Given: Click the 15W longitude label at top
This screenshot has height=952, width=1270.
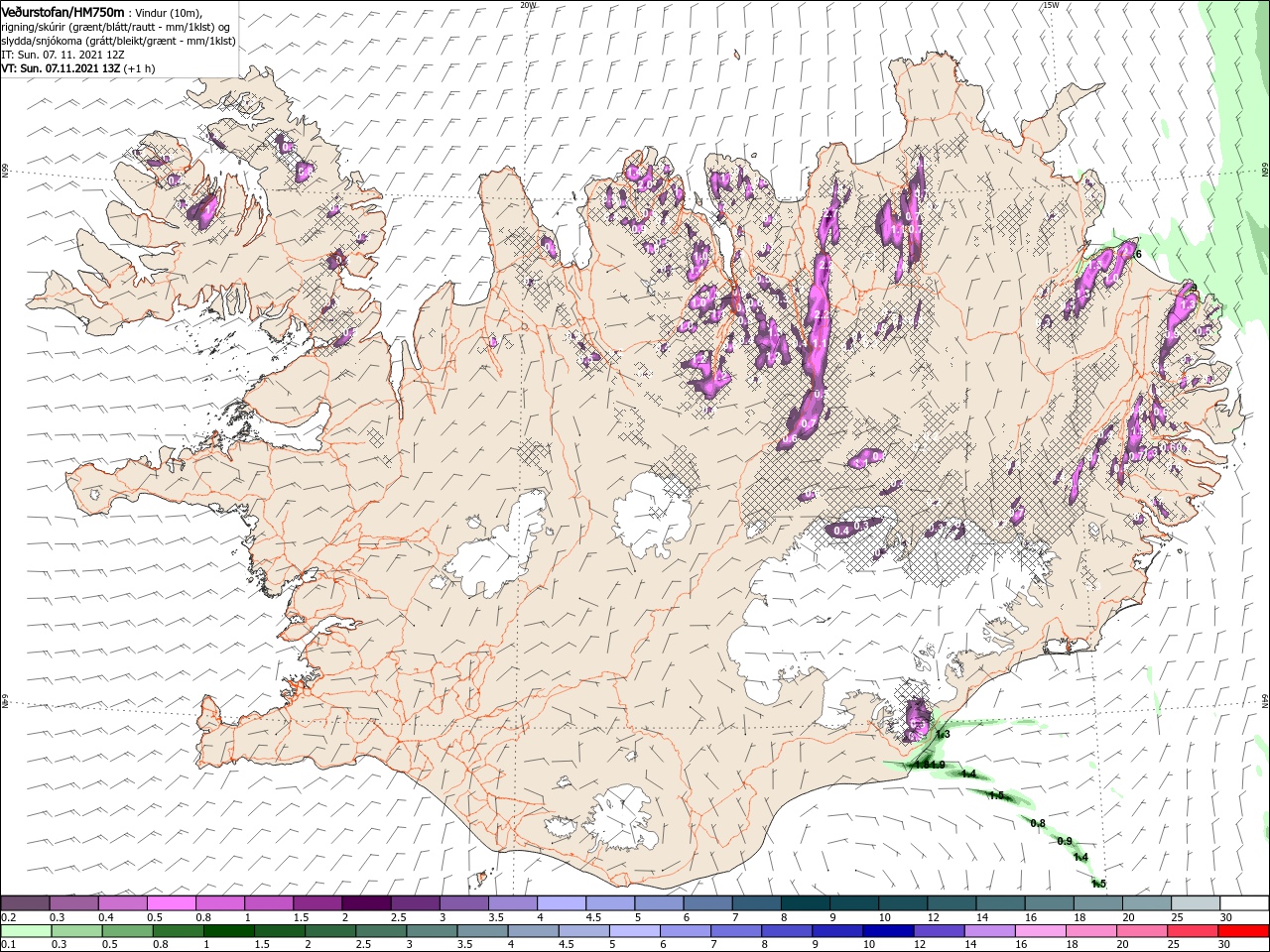Looking at the screenshot, I should [x=1051, y=5].
